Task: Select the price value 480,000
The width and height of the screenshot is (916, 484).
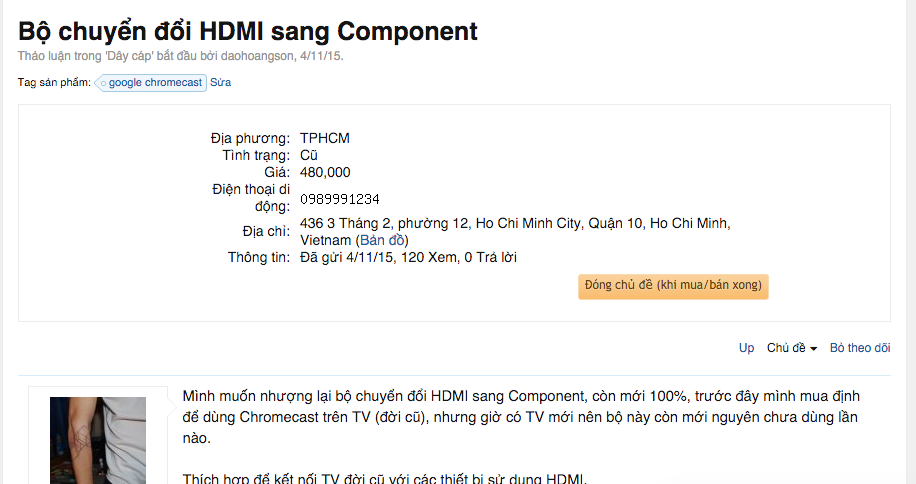Action: pos(325,172)
